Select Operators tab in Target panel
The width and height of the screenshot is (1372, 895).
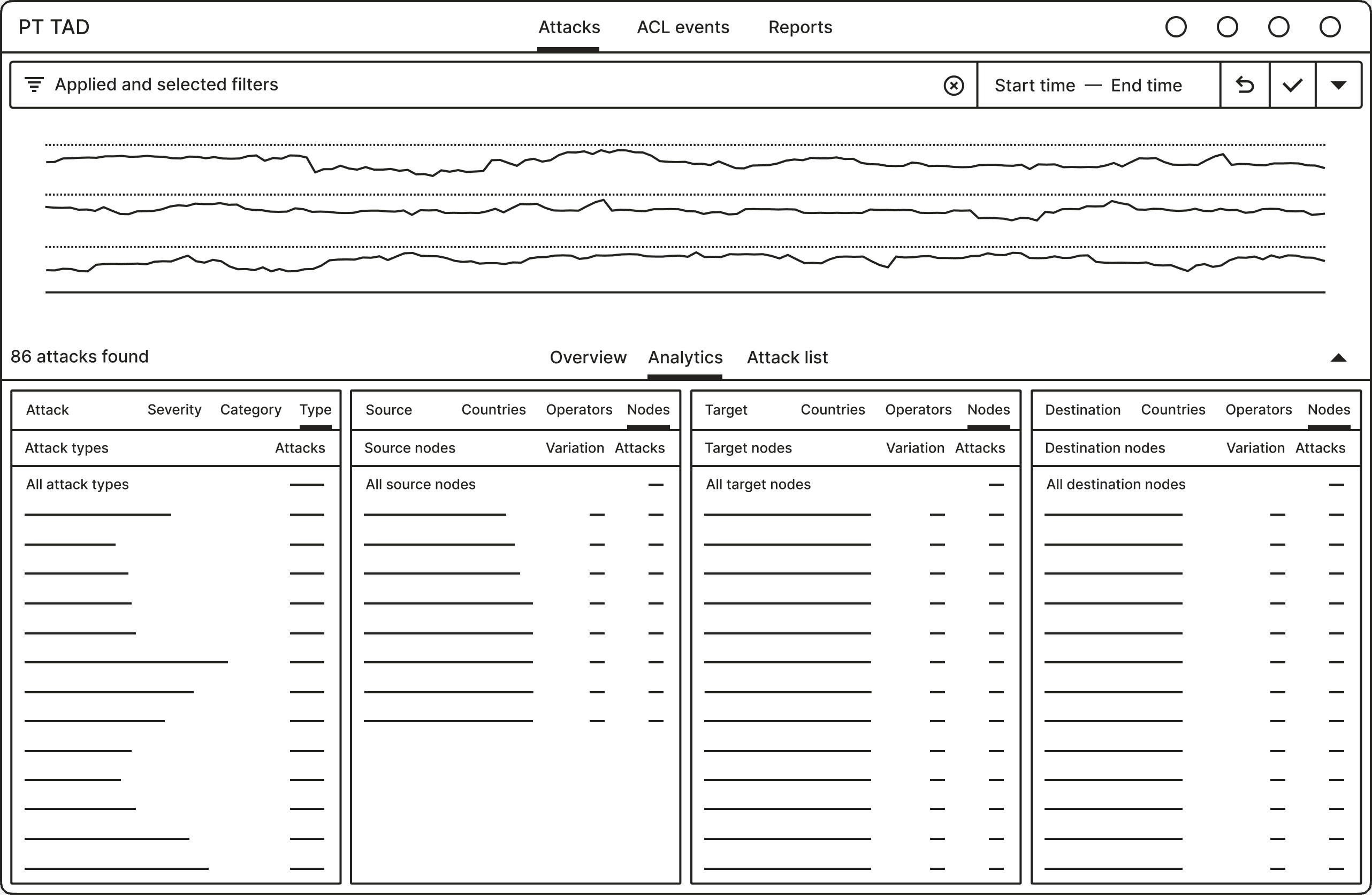click(x=918, y=410)
